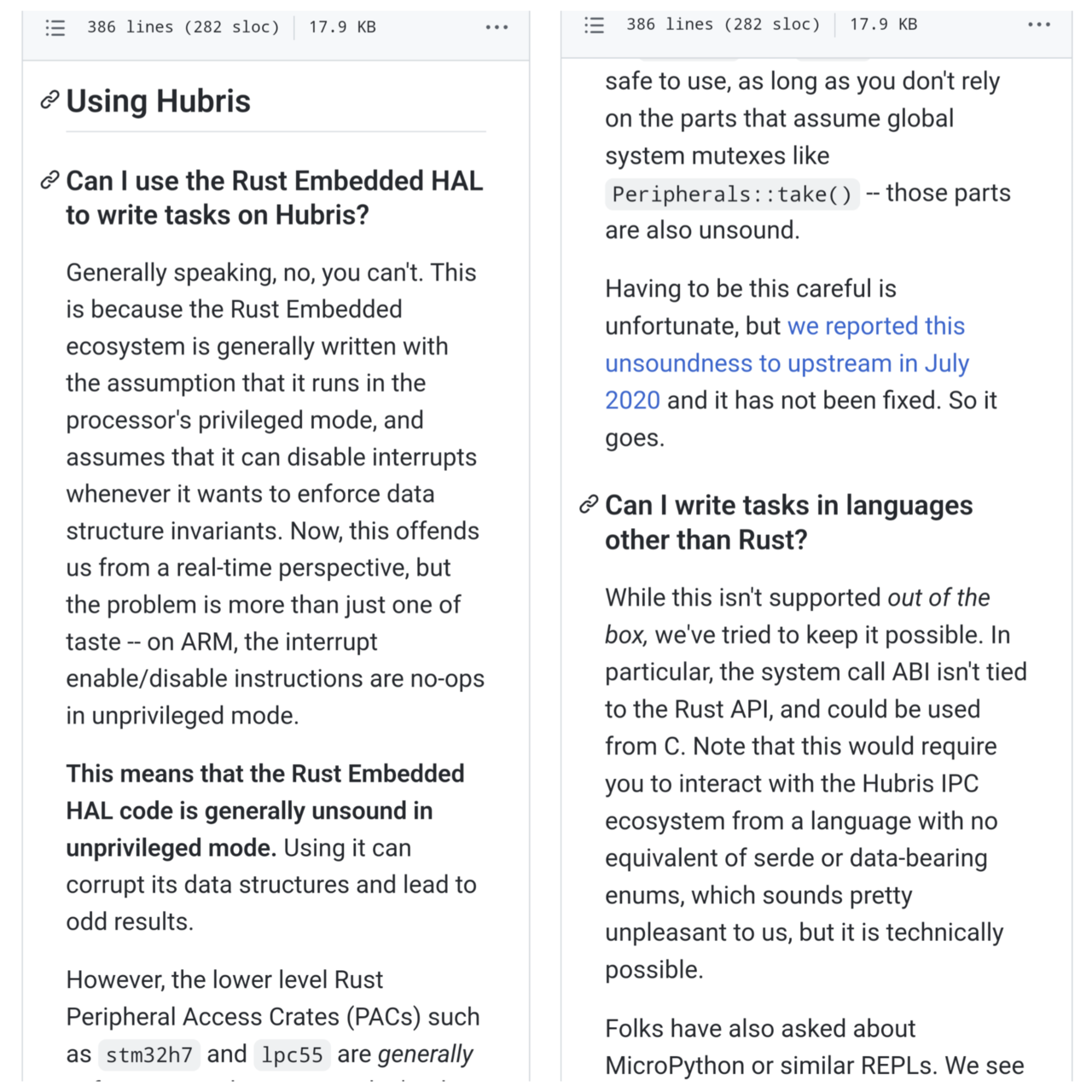This screenshot has width=1092, height=1092.
Task: Click anchor icon beside Rust Embedded HAL heading
Action: tap(49, 181)
